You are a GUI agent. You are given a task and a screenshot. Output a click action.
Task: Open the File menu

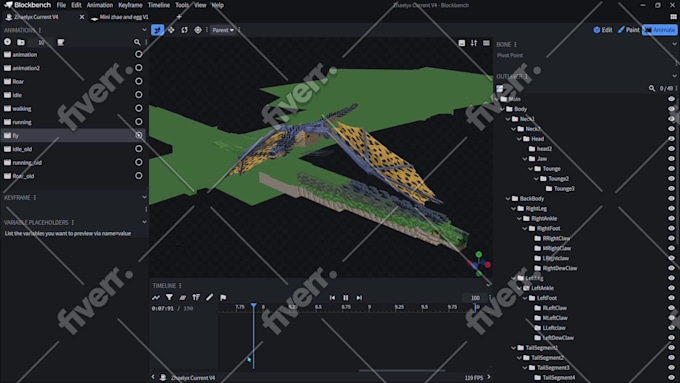coord(61,5)
